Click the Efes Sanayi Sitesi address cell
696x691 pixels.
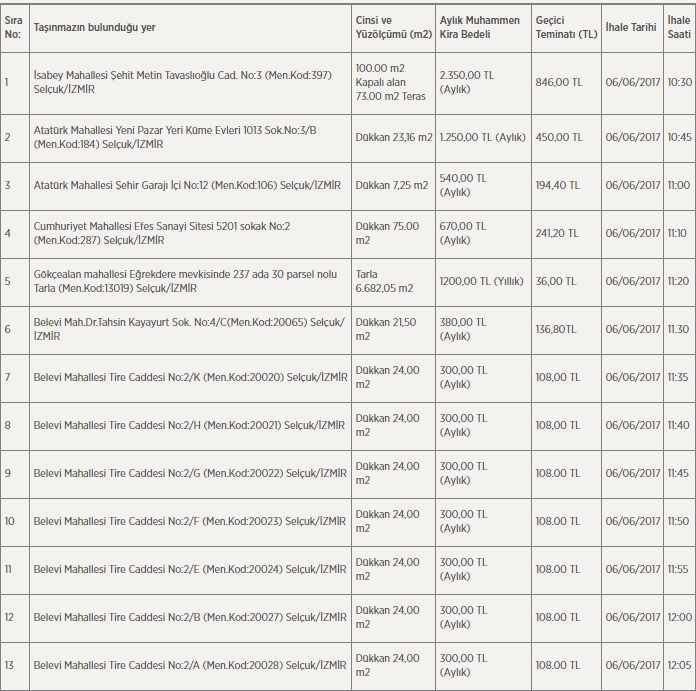coord(162,233)
